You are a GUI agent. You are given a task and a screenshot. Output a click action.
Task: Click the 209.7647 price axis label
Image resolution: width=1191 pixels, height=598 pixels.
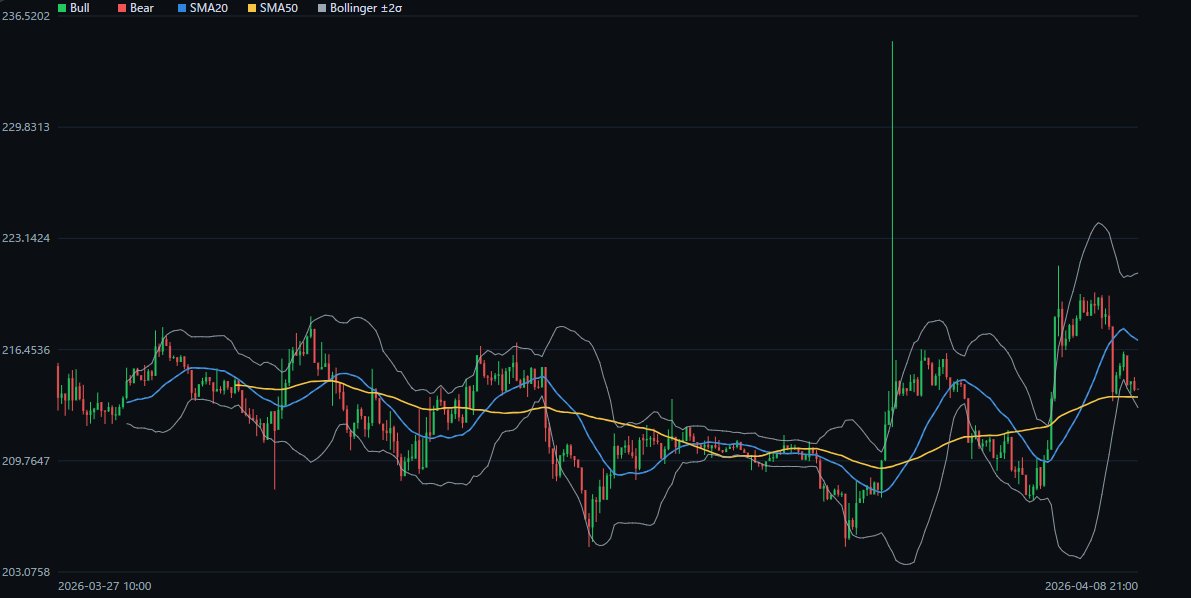click(x=27, y=461)
